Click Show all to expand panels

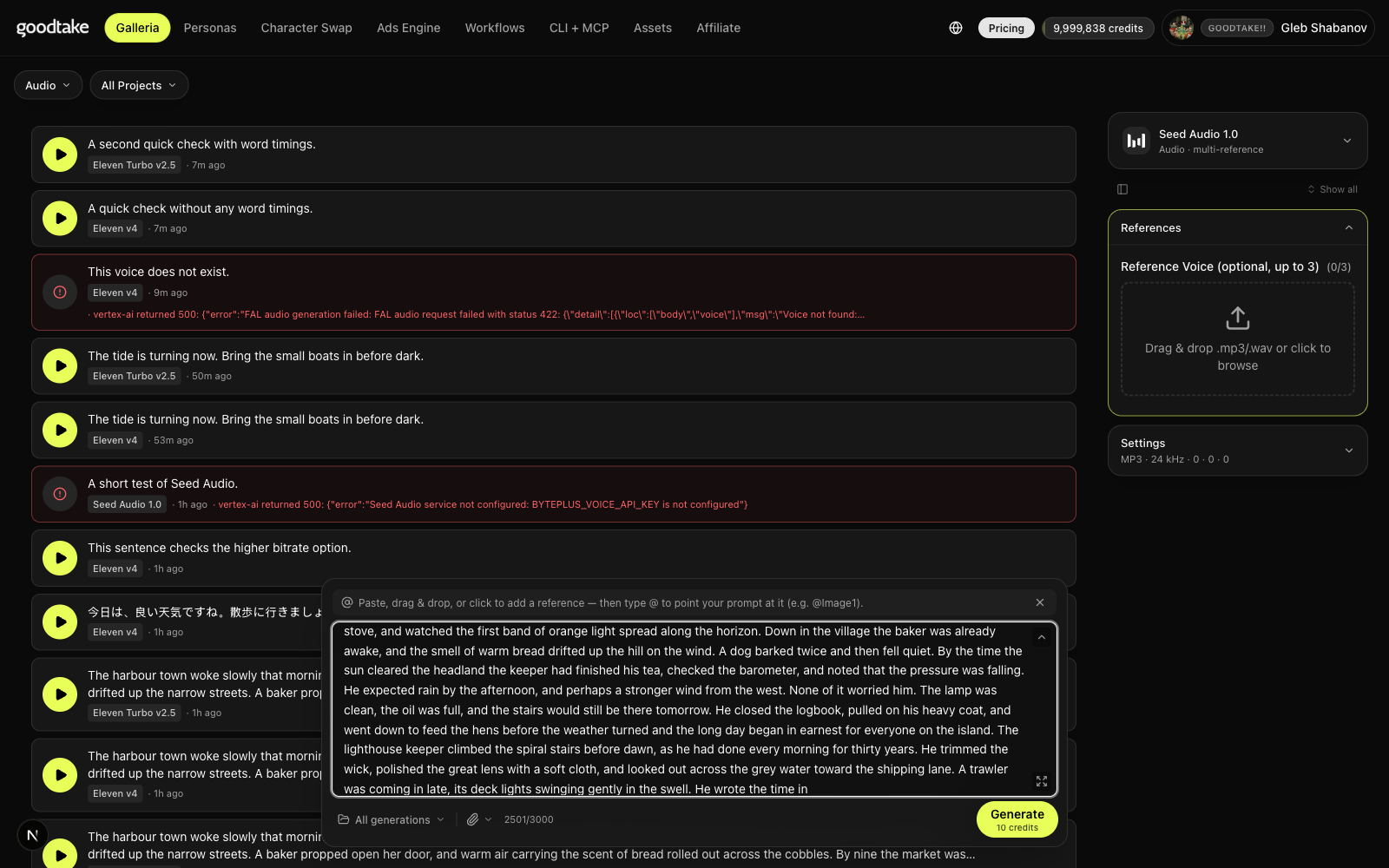click(x=1333, y=189)
